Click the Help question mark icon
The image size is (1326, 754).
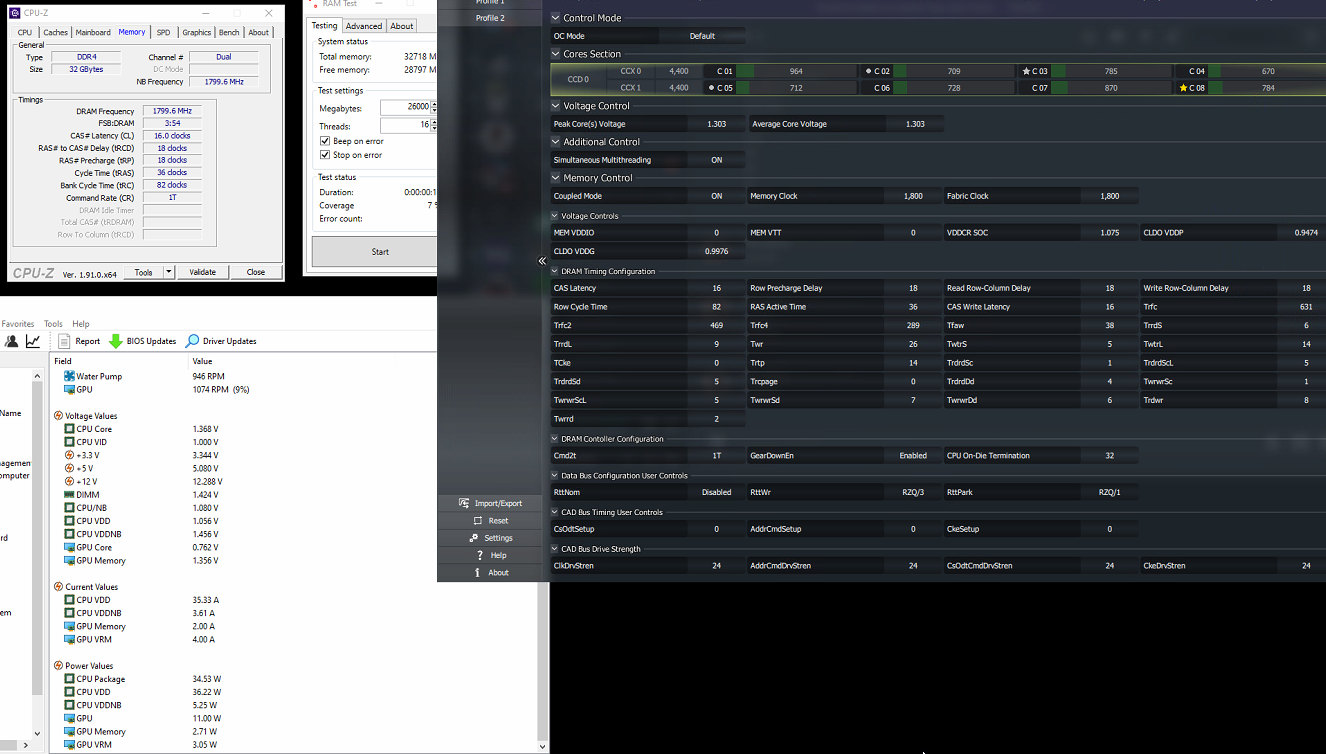pyautogui.click(x=480, y=555)
